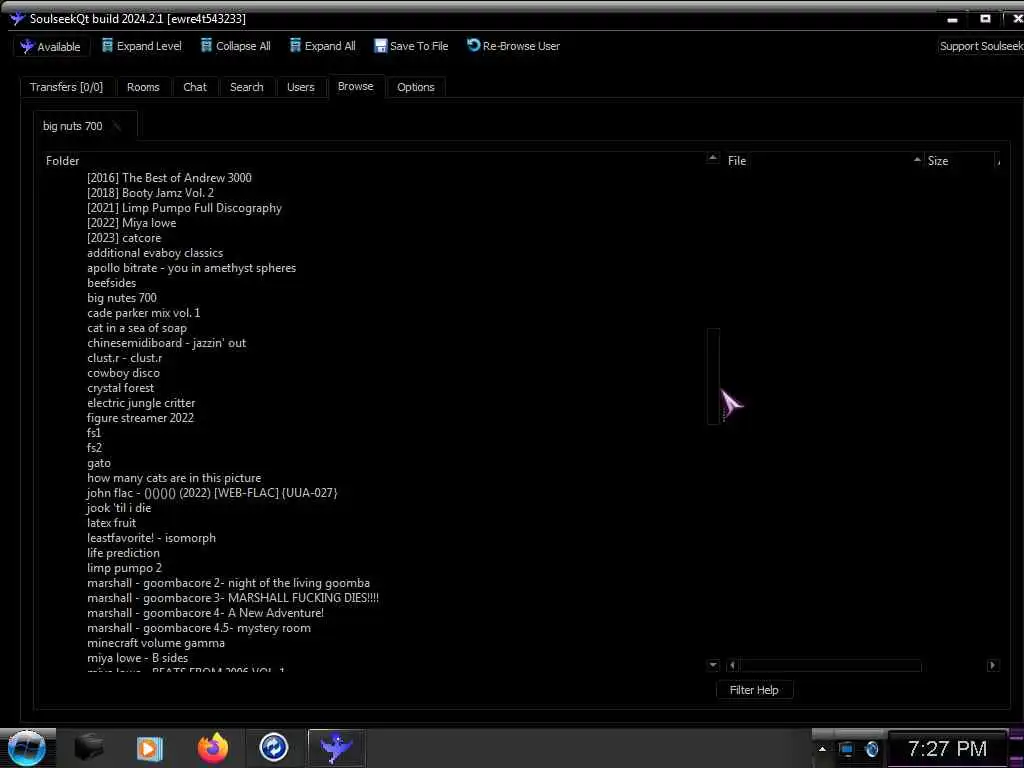Open the Search tab

(247, 87)
